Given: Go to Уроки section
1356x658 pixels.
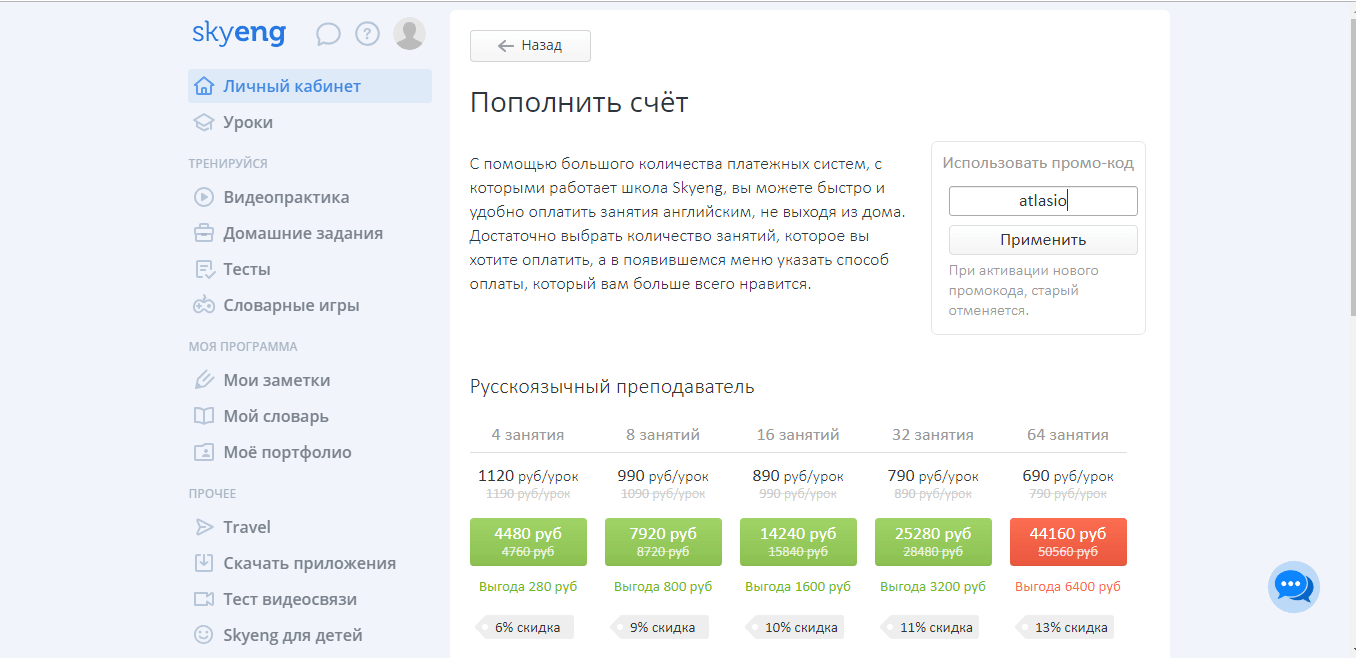Looking at the screenshot, I should pos(247,122).
